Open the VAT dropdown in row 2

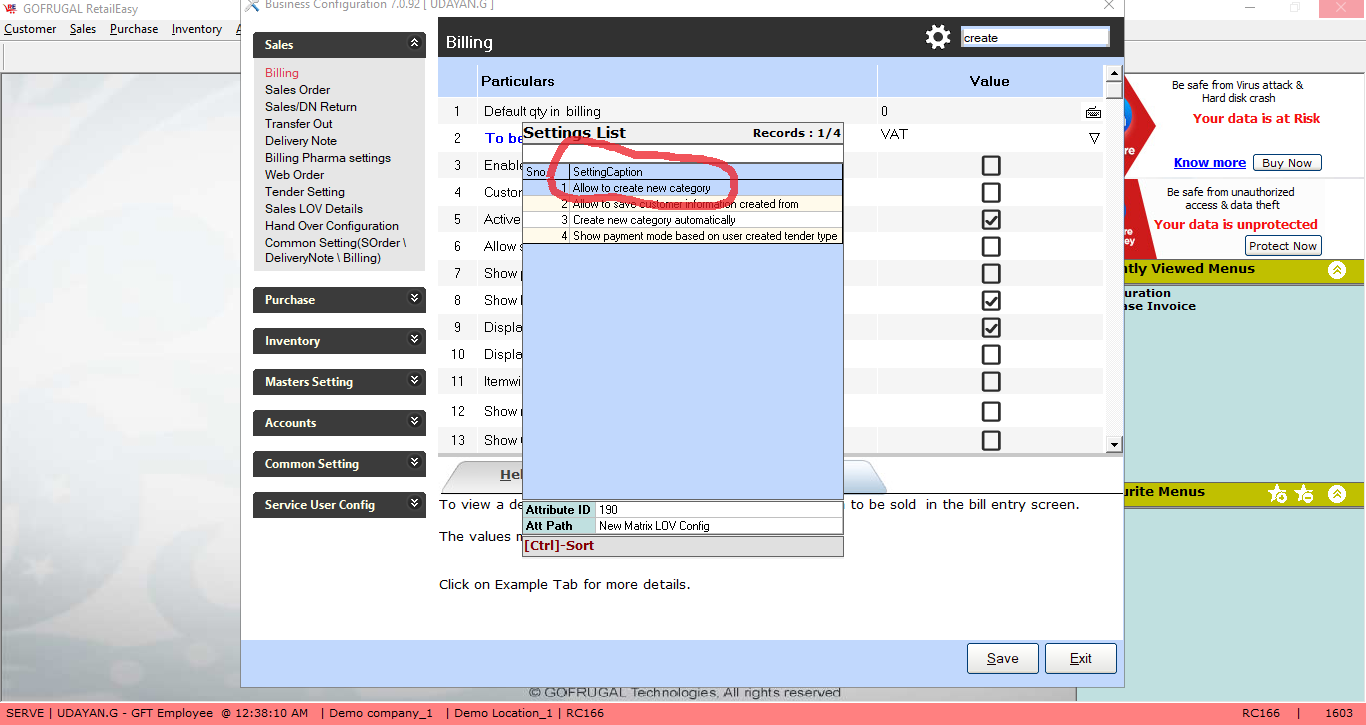1094,138
